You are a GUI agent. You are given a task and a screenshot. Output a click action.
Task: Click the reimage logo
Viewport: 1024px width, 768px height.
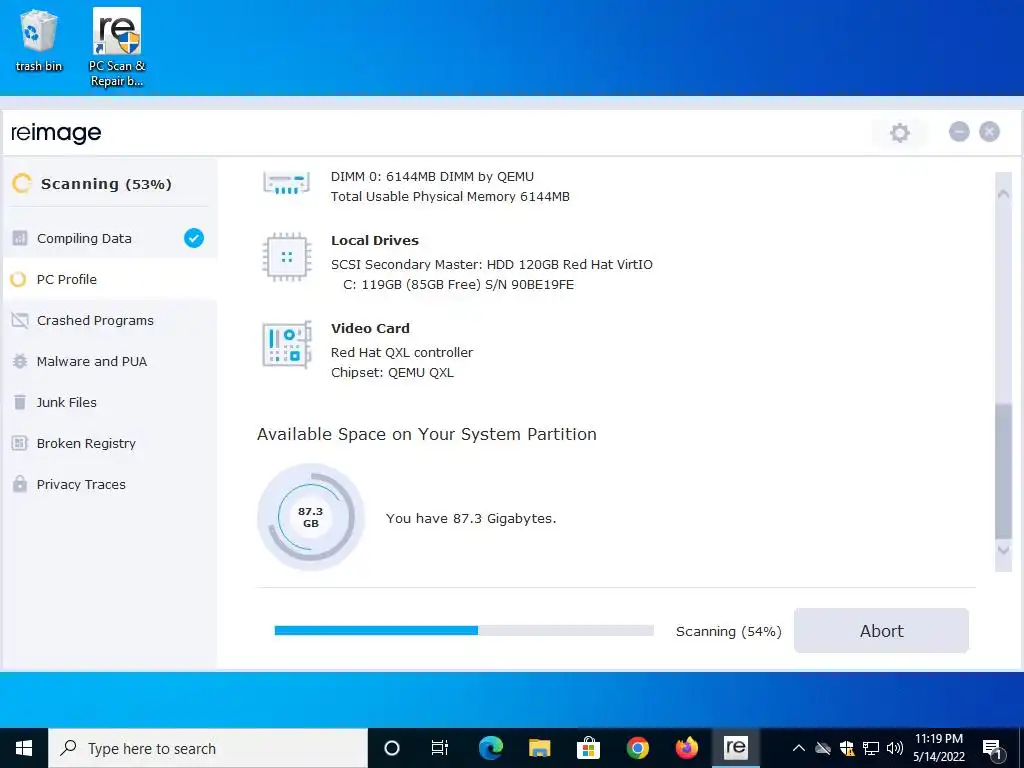56,133
